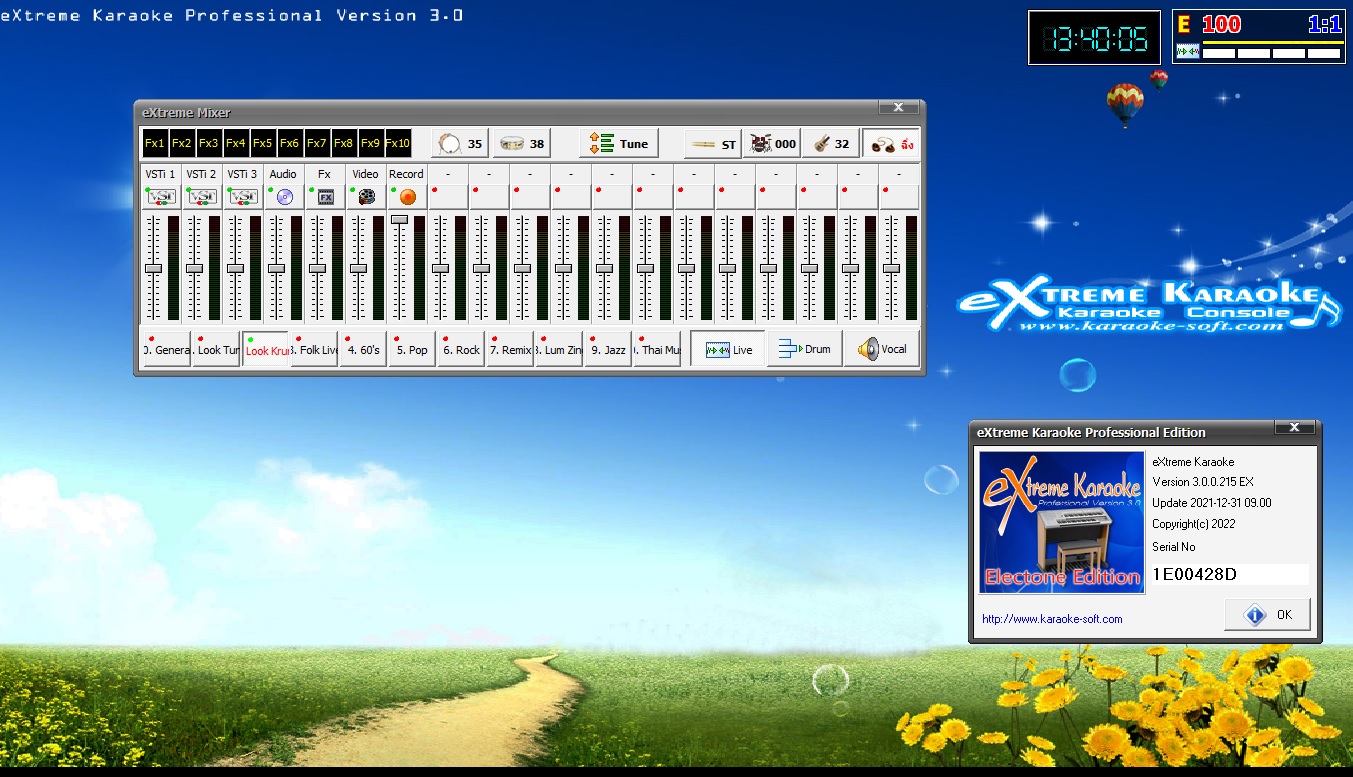1353x777 pixels.
Task: Close the Professional Edition about dialog
Action: tap(1295, 427)
